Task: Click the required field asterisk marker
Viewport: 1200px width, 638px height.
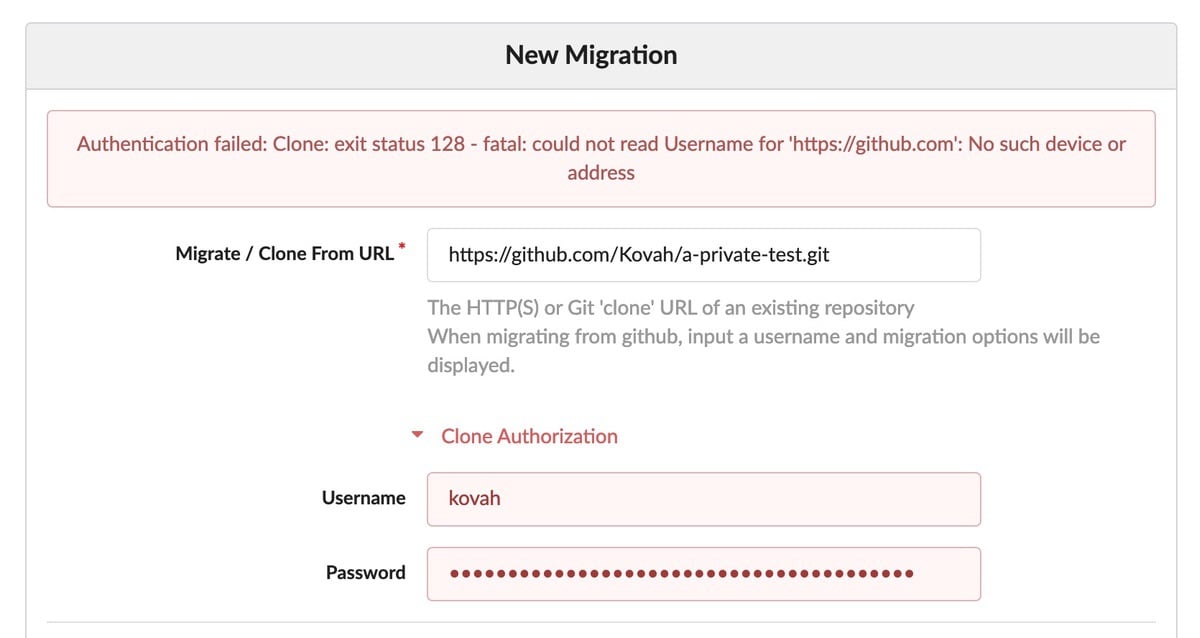Action: 403,244
